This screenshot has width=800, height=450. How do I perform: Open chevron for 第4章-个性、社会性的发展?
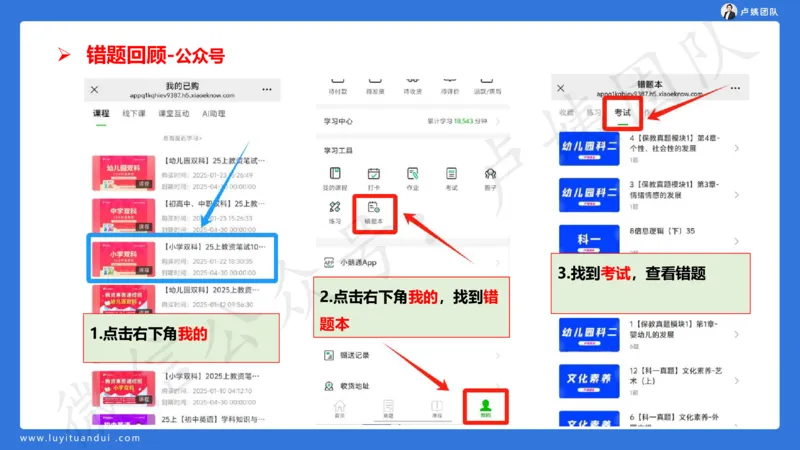click(x=736, y=148)
